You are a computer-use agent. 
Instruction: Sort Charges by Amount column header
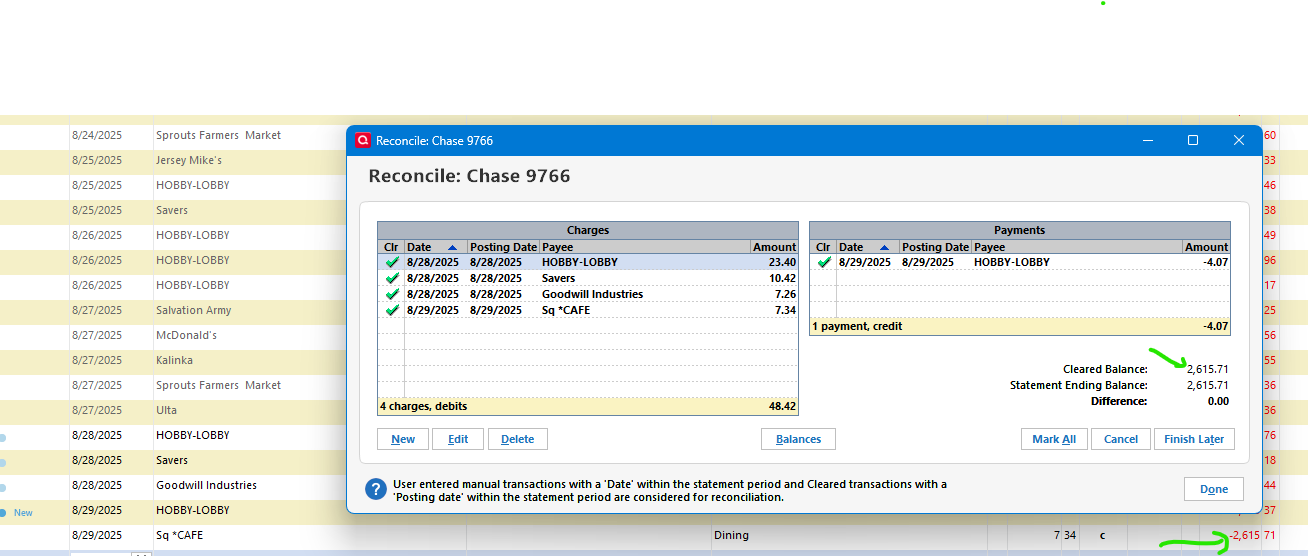tap(774, 247)
